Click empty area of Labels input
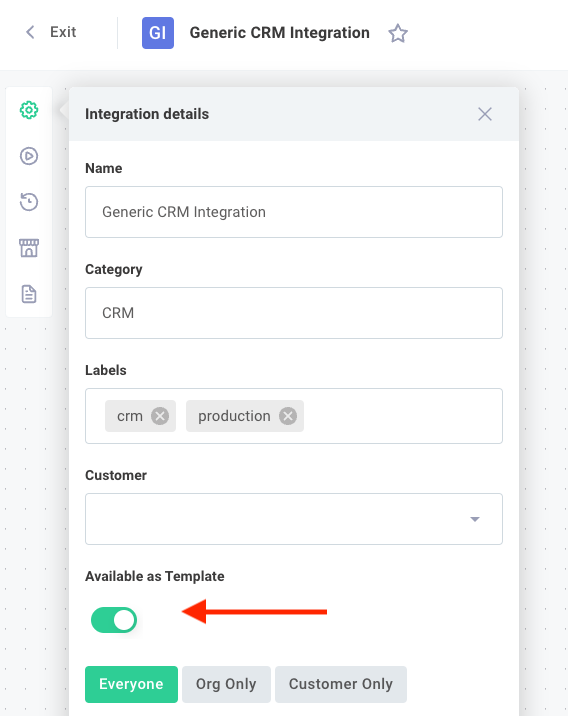The image size is (568, 716). (402, 416)
